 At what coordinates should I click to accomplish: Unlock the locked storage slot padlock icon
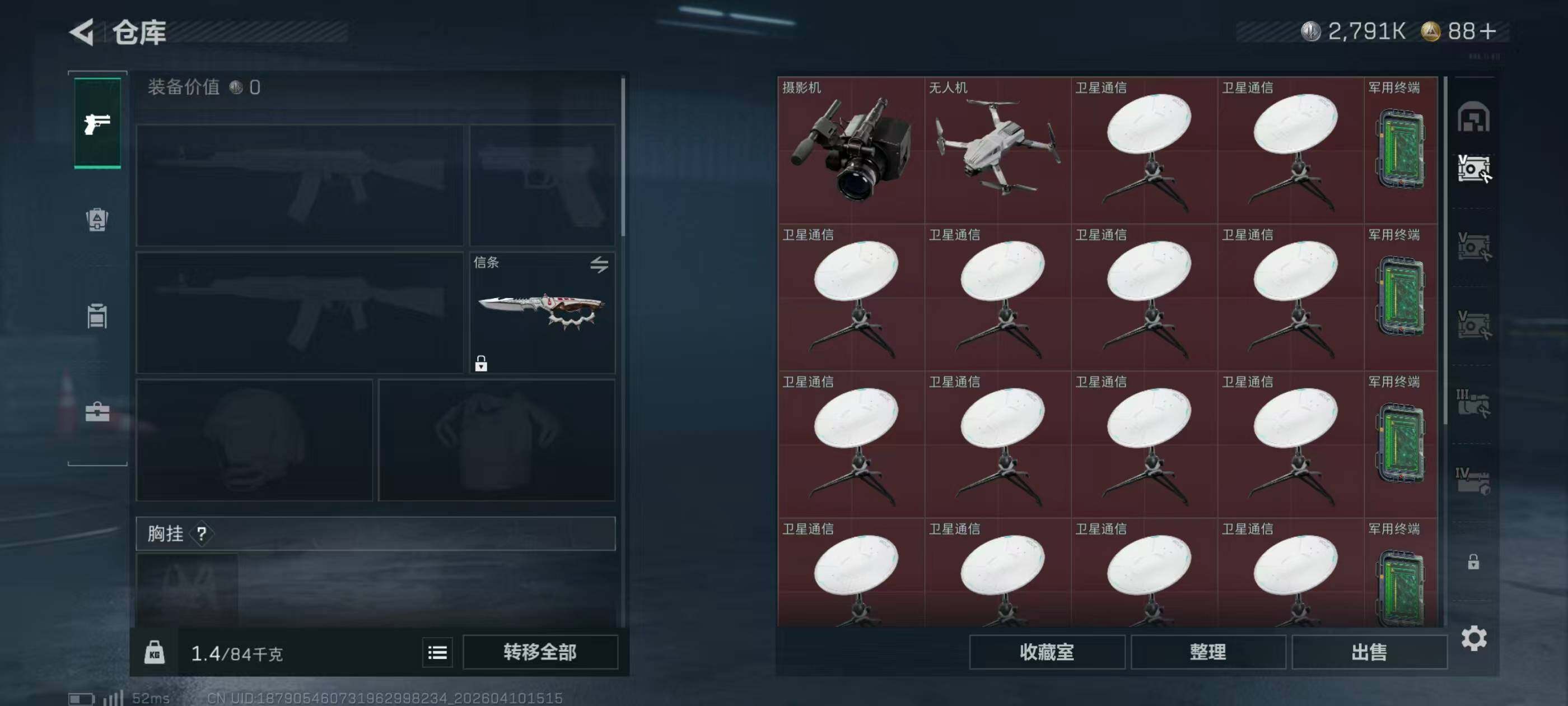pyautogui.click(x=1473, y=561)
